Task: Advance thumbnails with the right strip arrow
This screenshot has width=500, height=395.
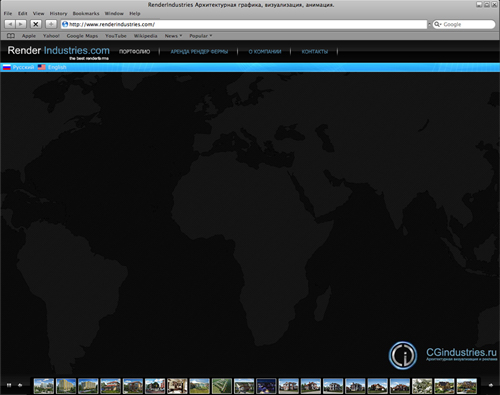Action: pyautogui.click(x=491, y=385)
